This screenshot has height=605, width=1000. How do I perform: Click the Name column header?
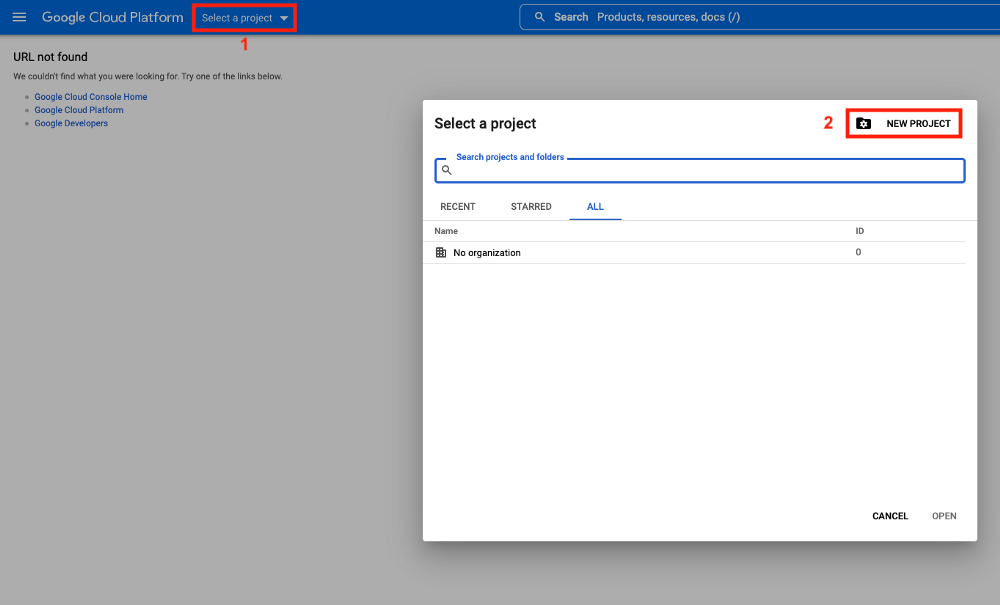(446, 231)
